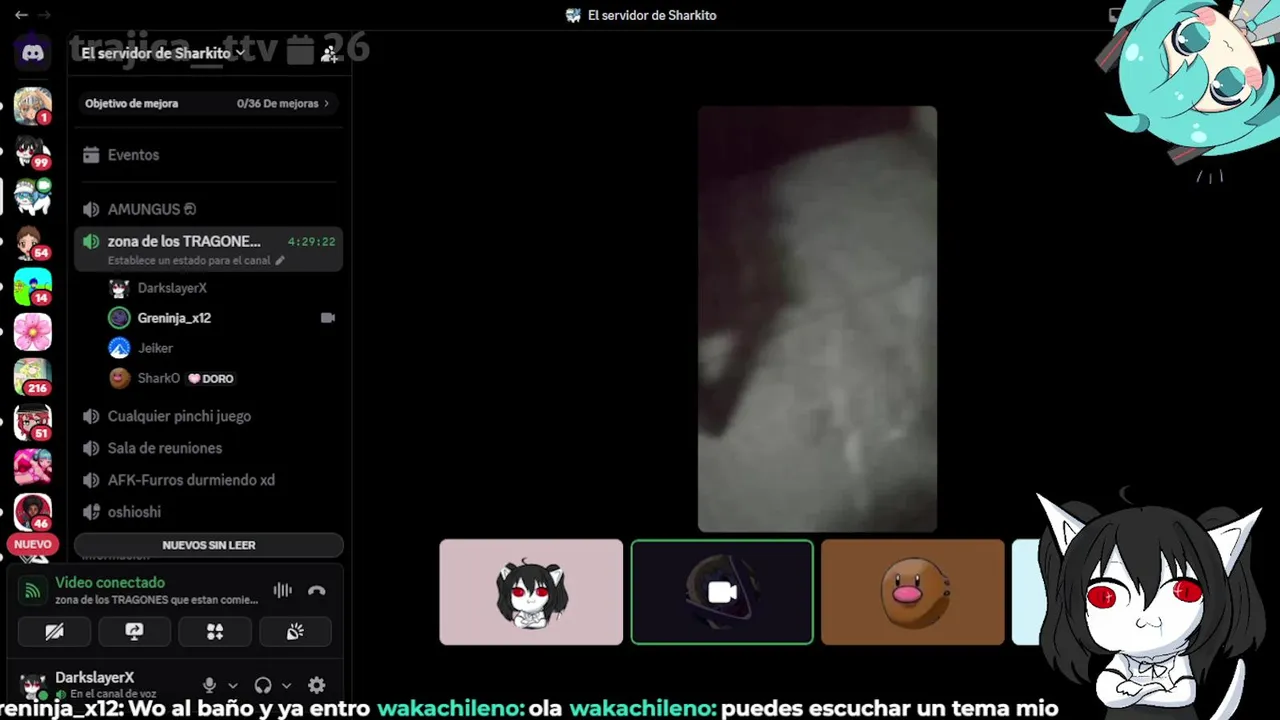This screenshot has height=720, width=1280.
Task: Click the main video stream view
Action: [x=817, y=318]
